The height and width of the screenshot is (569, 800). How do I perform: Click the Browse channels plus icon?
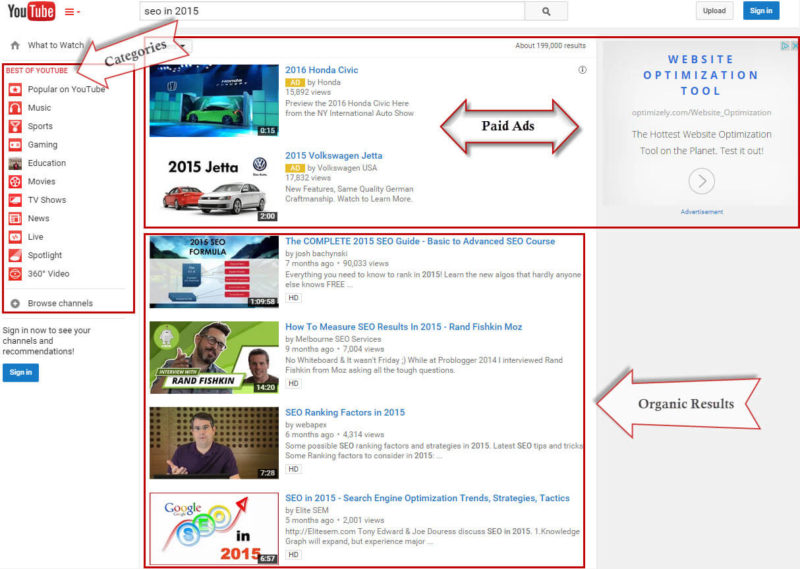(x=15, y=303)
